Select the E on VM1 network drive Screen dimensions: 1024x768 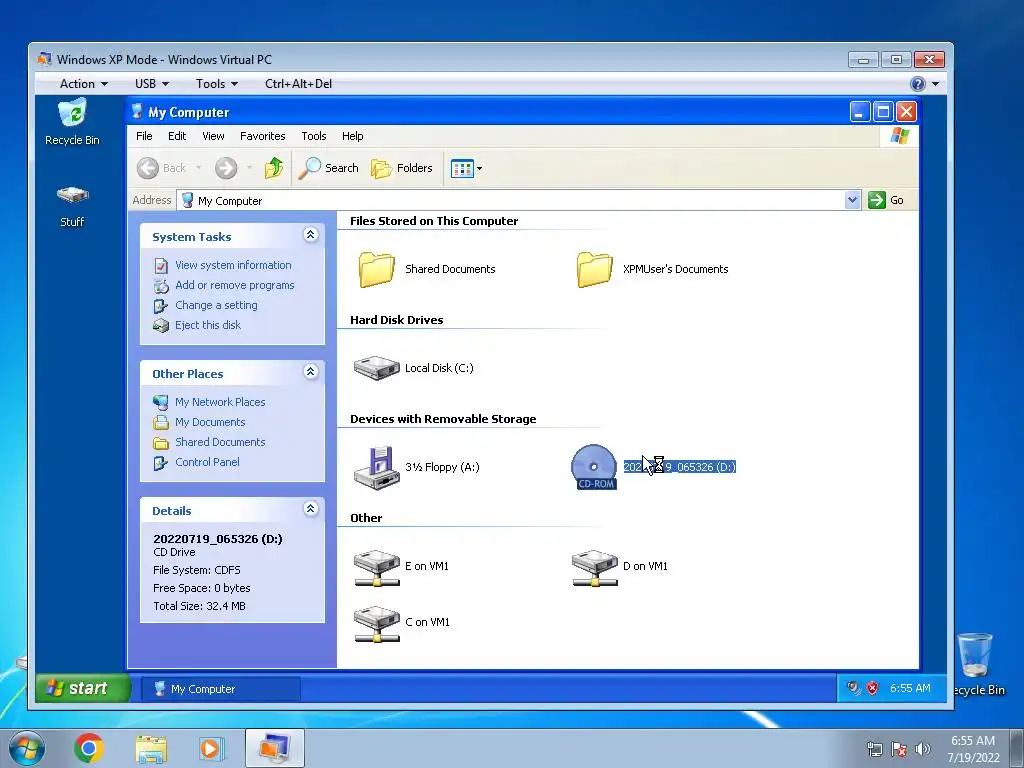click(x=376, y=567)
